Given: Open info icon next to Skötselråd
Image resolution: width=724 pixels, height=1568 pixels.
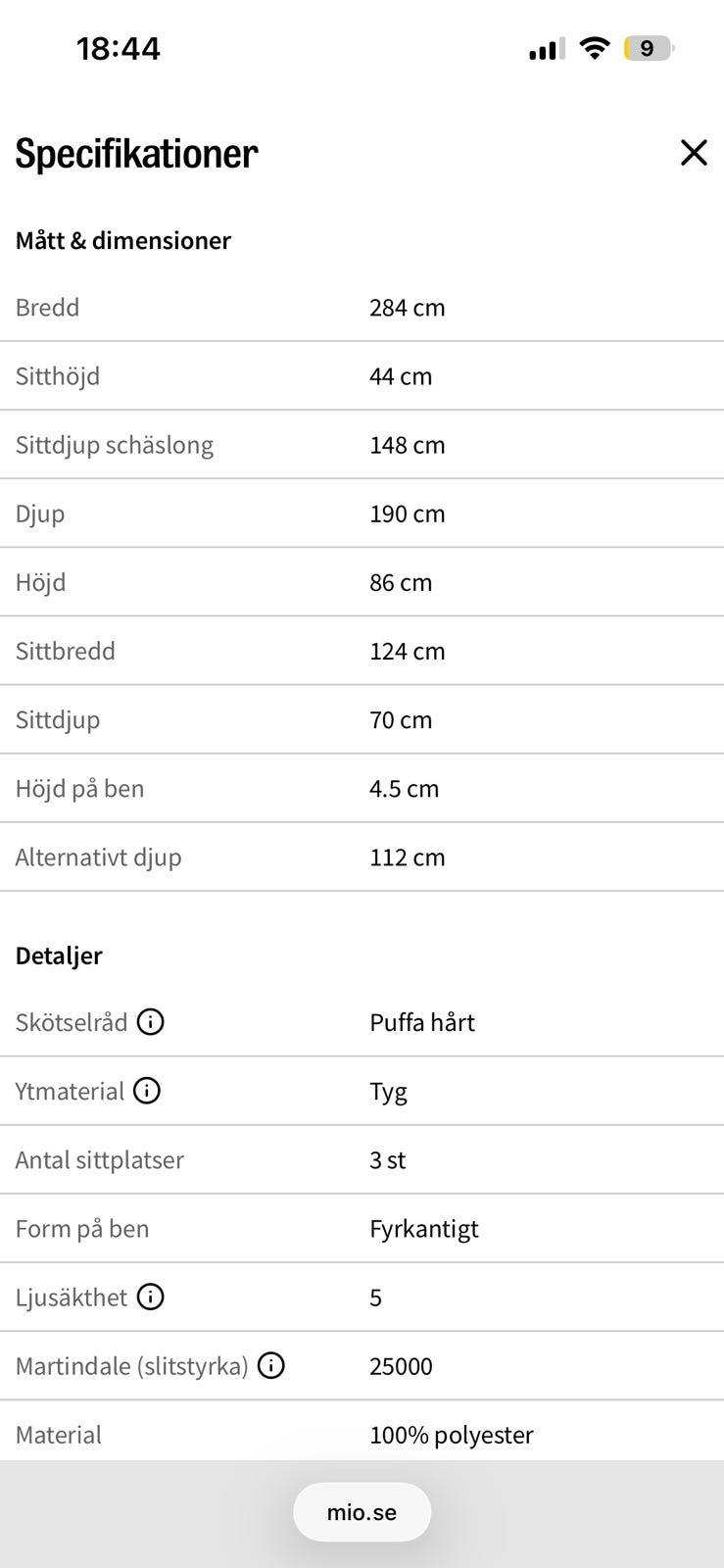Looking at the screenshot, I should (x=150, y=1022).
